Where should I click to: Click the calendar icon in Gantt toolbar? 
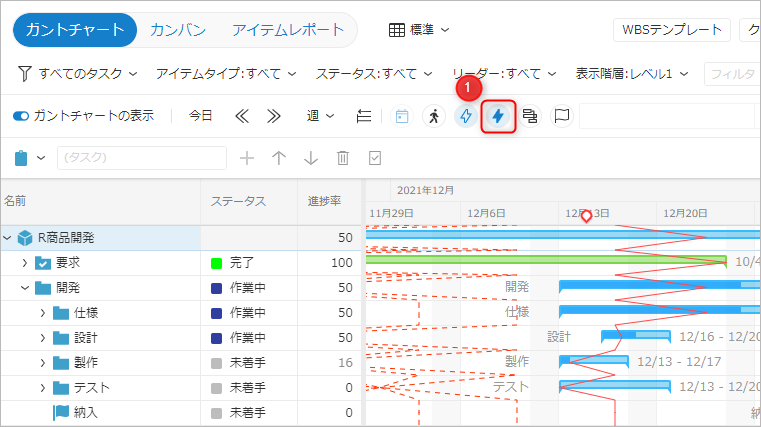(402, 116)
